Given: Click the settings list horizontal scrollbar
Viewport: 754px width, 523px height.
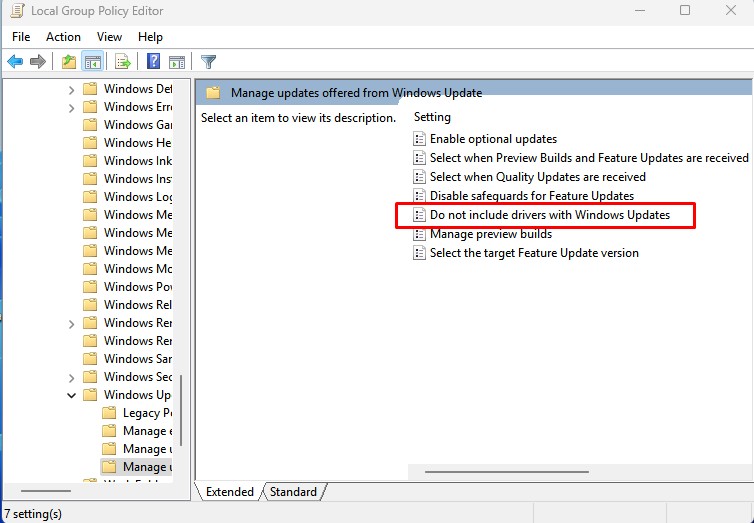Looking at the screenshot, I should (x=507, y=472).
